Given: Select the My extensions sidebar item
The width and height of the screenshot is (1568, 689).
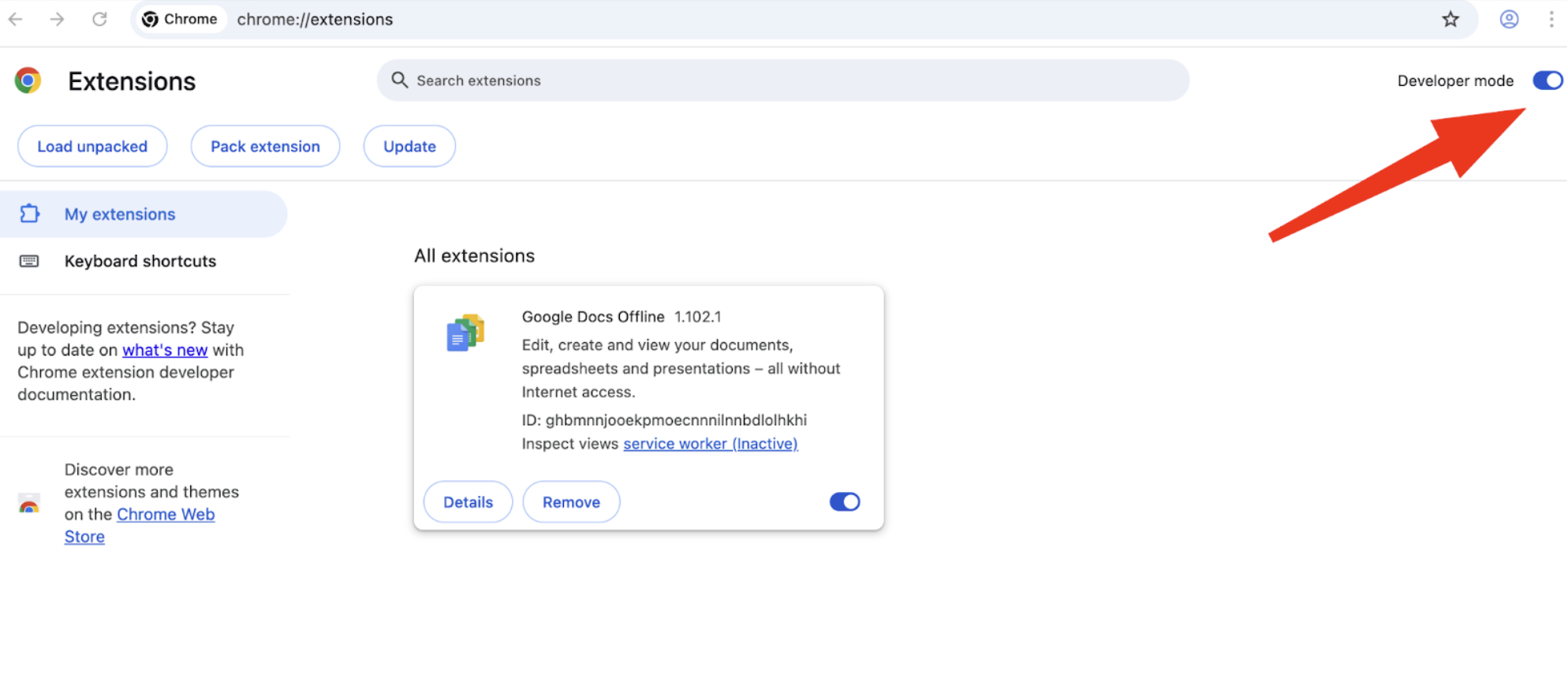Looking at the screenshot, I should pyautogui.click(x=144, y=214).
